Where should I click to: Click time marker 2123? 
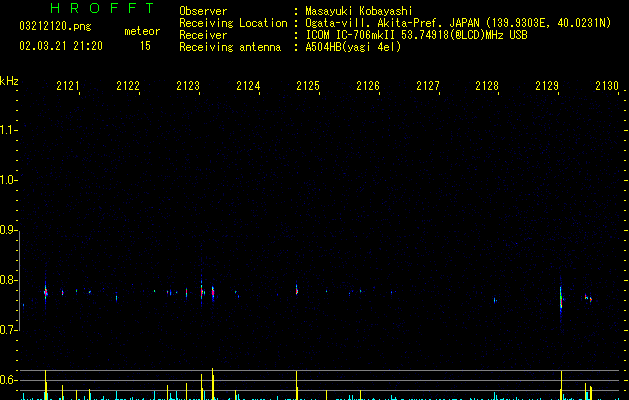(188, 86)
